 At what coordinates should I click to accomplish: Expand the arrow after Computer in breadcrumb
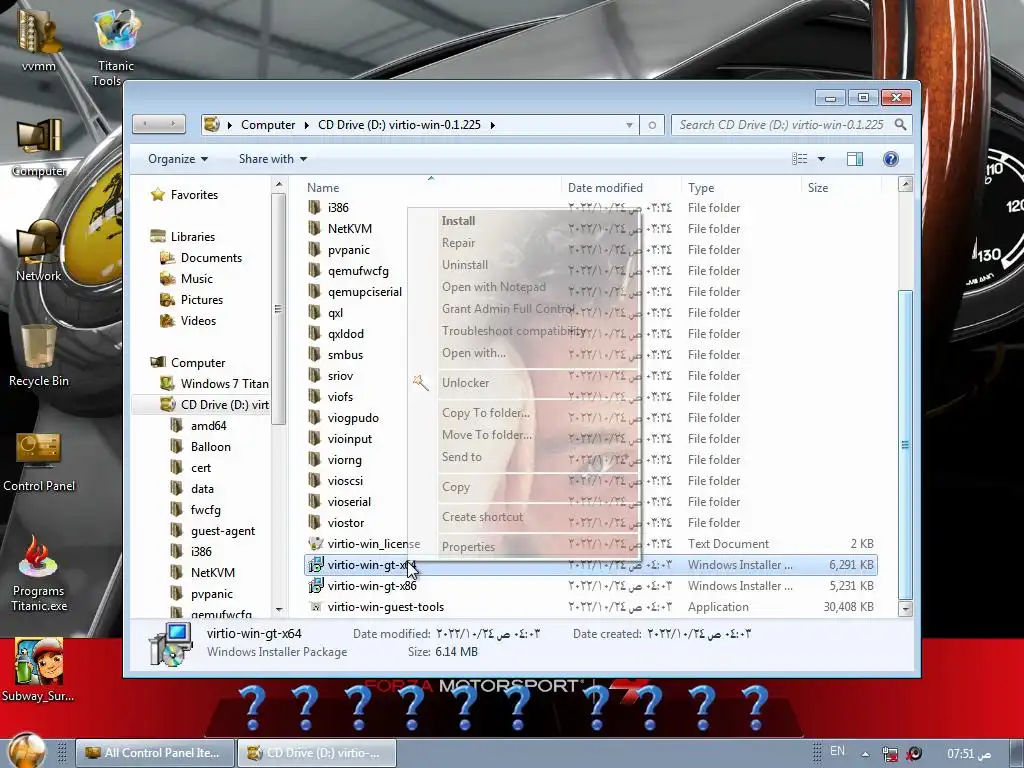tap(306, 125)
